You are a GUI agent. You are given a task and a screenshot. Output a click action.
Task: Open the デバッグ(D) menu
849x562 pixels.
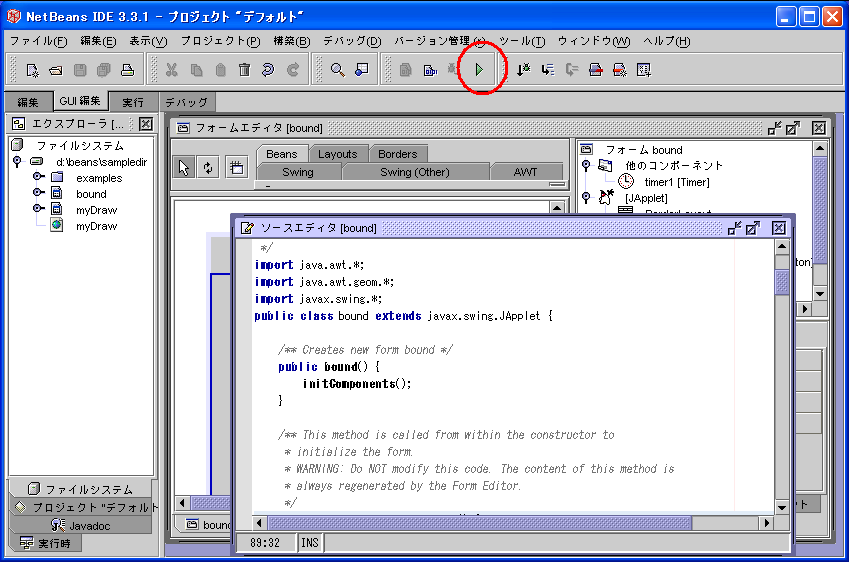(x=352, y=41)
